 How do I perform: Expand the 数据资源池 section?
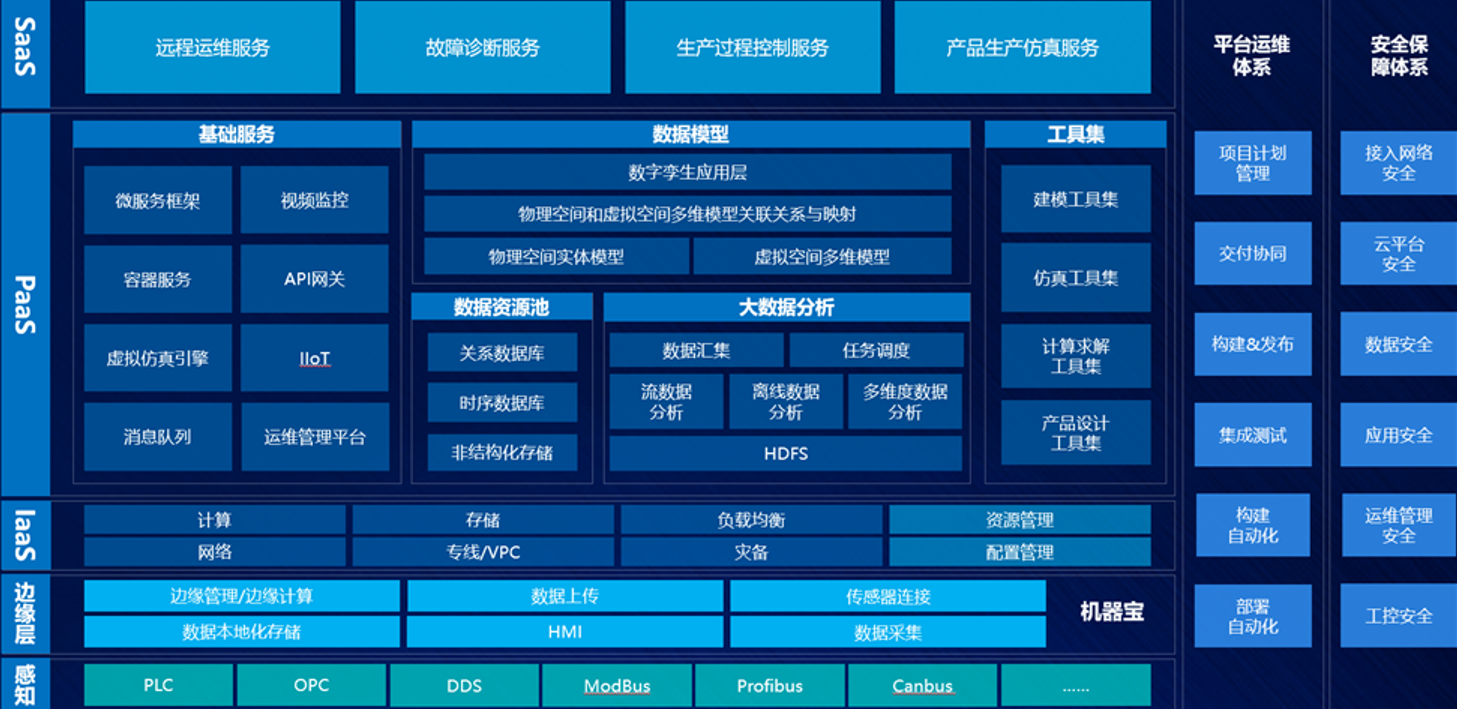[502, 307]
